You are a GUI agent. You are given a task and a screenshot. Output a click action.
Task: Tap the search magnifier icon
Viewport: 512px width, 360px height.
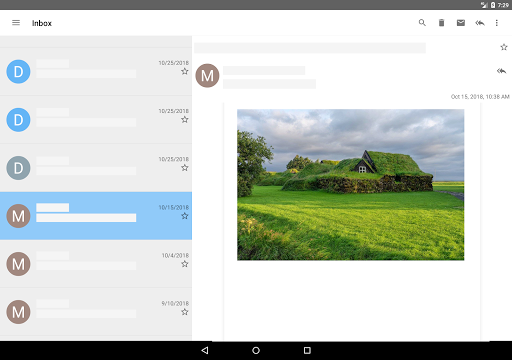tap(422, 23)
